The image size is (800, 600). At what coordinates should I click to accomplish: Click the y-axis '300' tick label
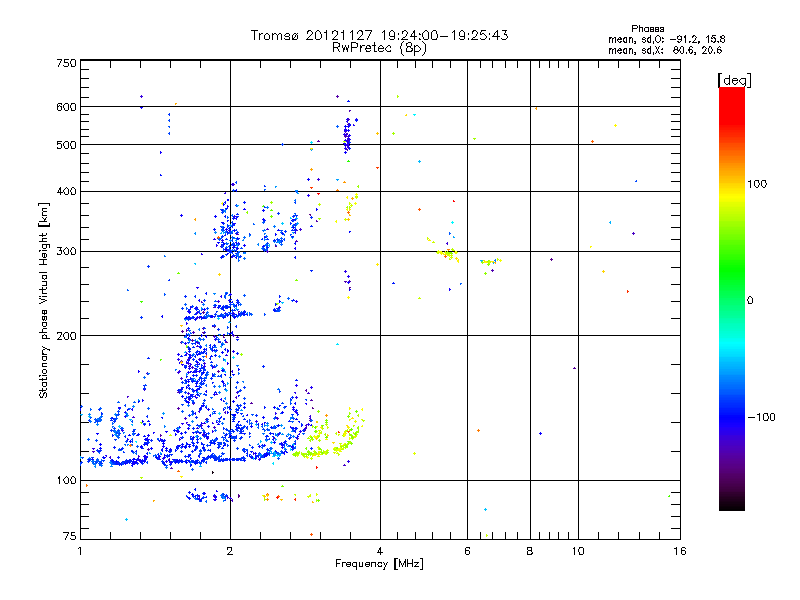[x=66, y=251]
